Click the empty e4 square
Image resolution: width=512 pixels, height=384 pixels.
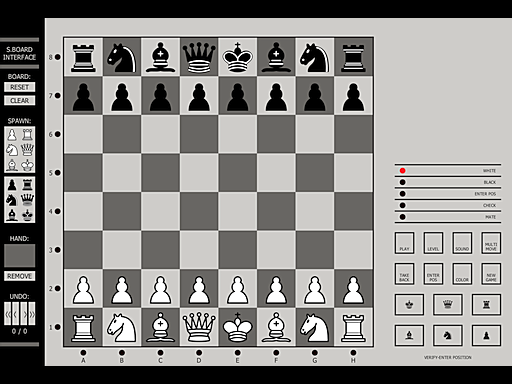pyautogui.click(x=238, y=211)
